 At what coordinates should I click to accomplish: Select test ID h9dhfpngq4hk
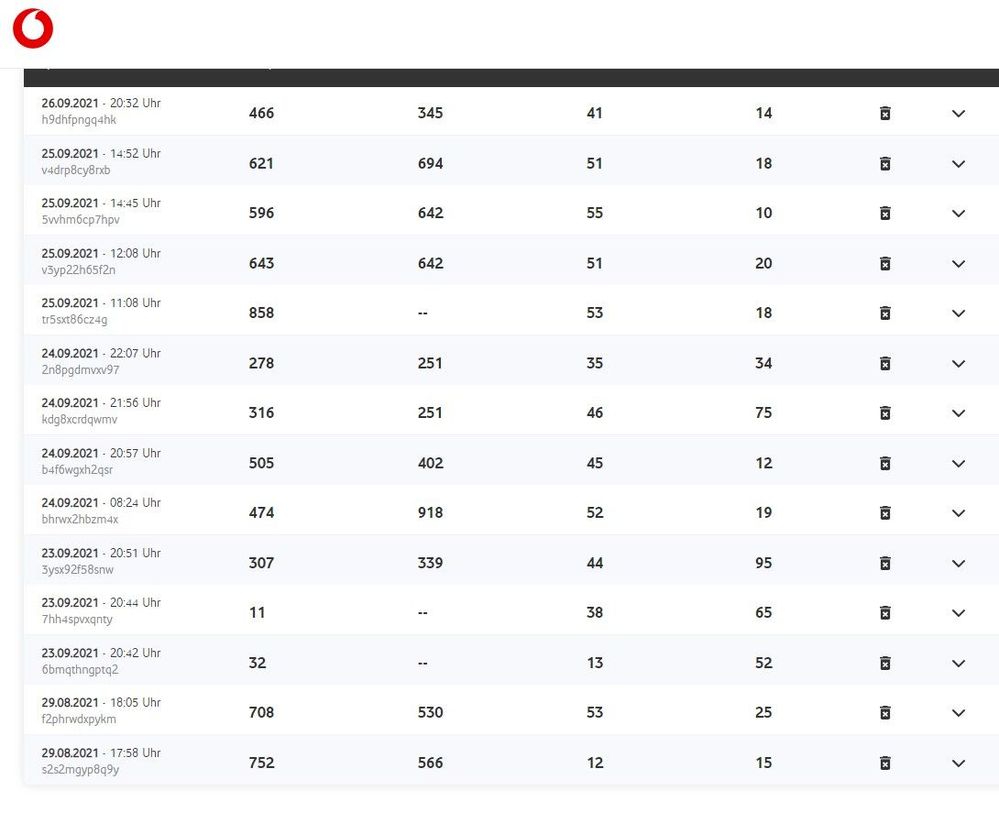[79, 120]
